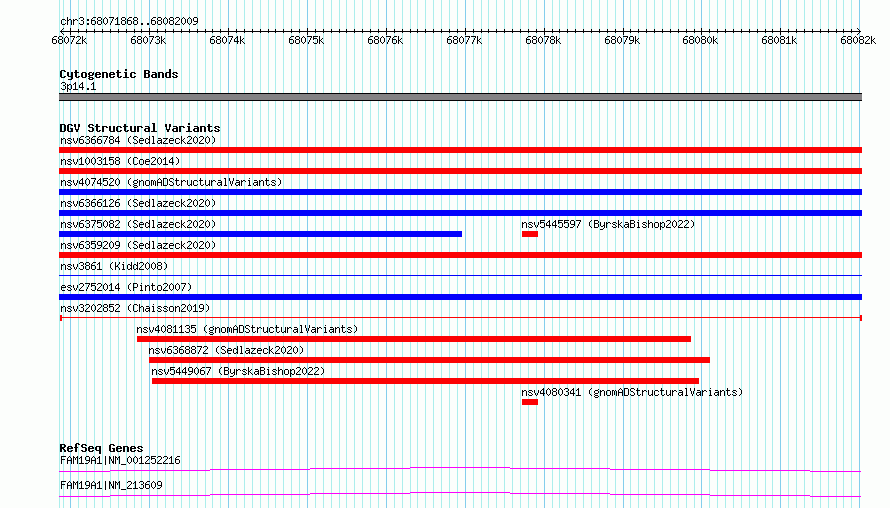Open the RefSeq Genes track heading
Viewport: 890px width, 508px height.
coord(101,448)
